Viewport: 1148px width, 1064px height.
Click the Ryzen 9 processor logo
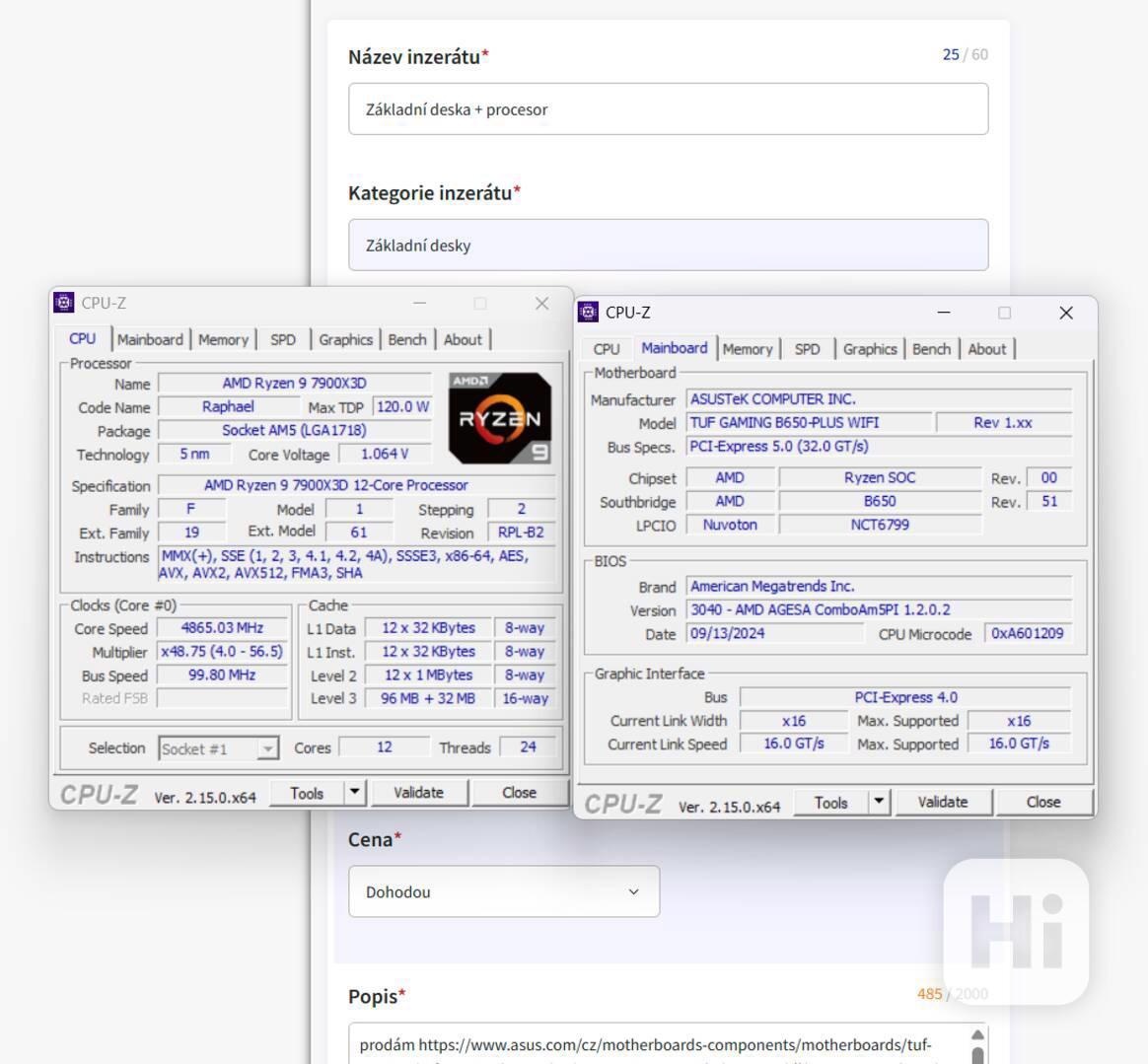500,418
